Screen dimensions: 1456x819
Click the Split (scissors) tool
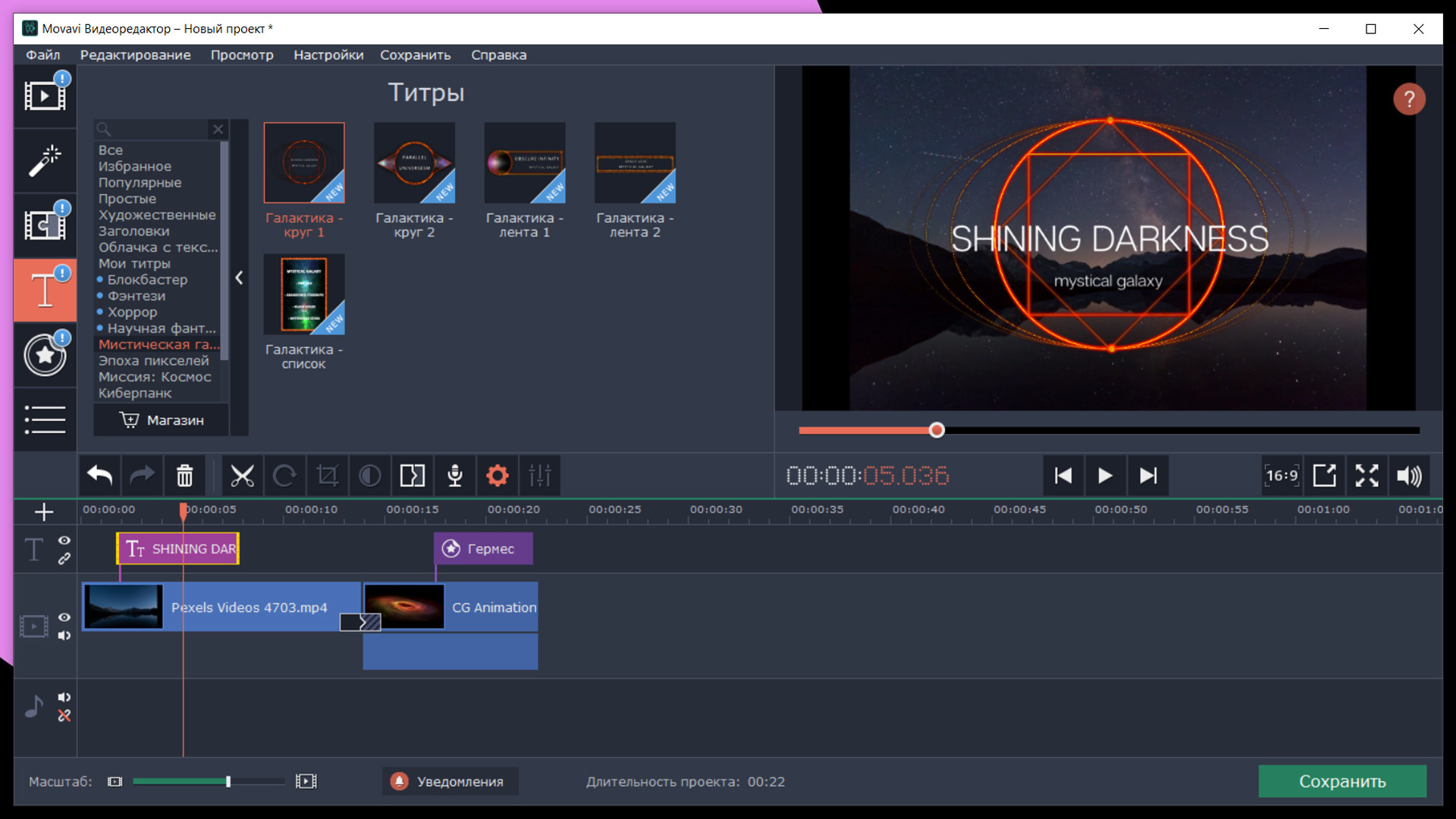point(242,475)
